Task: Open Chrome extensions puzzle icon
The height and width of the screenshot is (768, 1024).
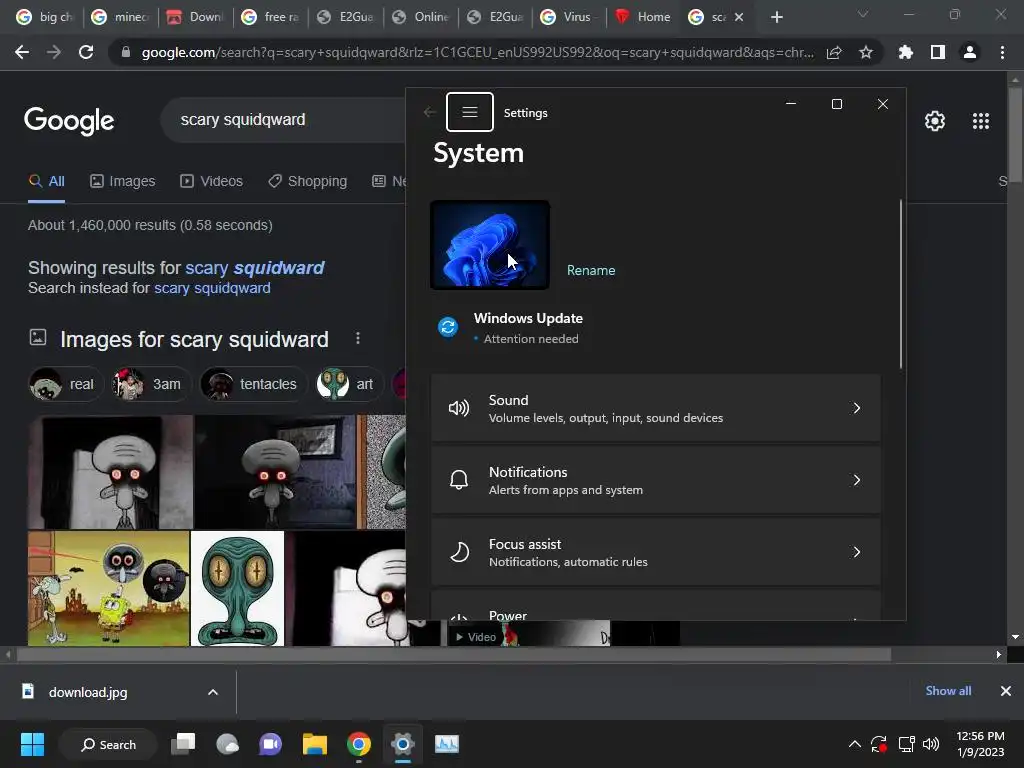Action: (x=906, y=52)
